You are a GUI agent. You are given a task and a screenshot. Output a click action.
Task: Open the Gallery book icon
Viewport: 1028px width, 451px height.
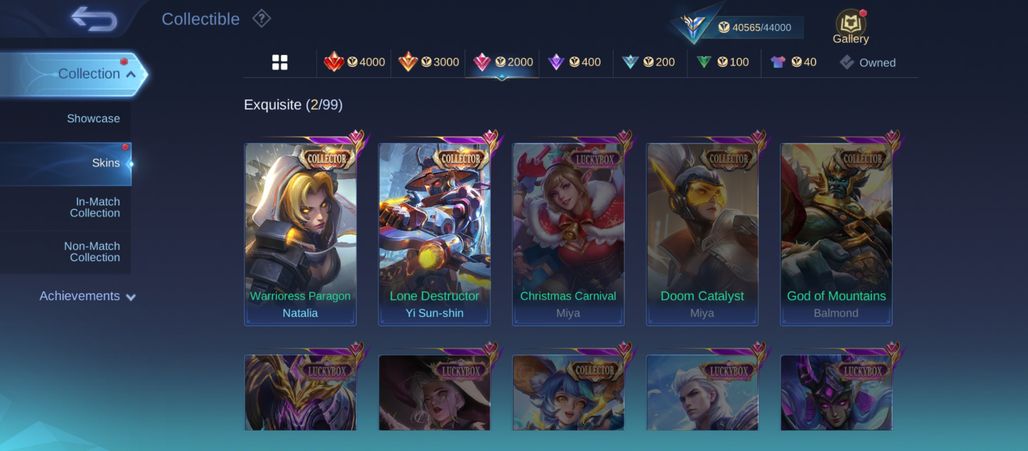(x=850, y=22)
